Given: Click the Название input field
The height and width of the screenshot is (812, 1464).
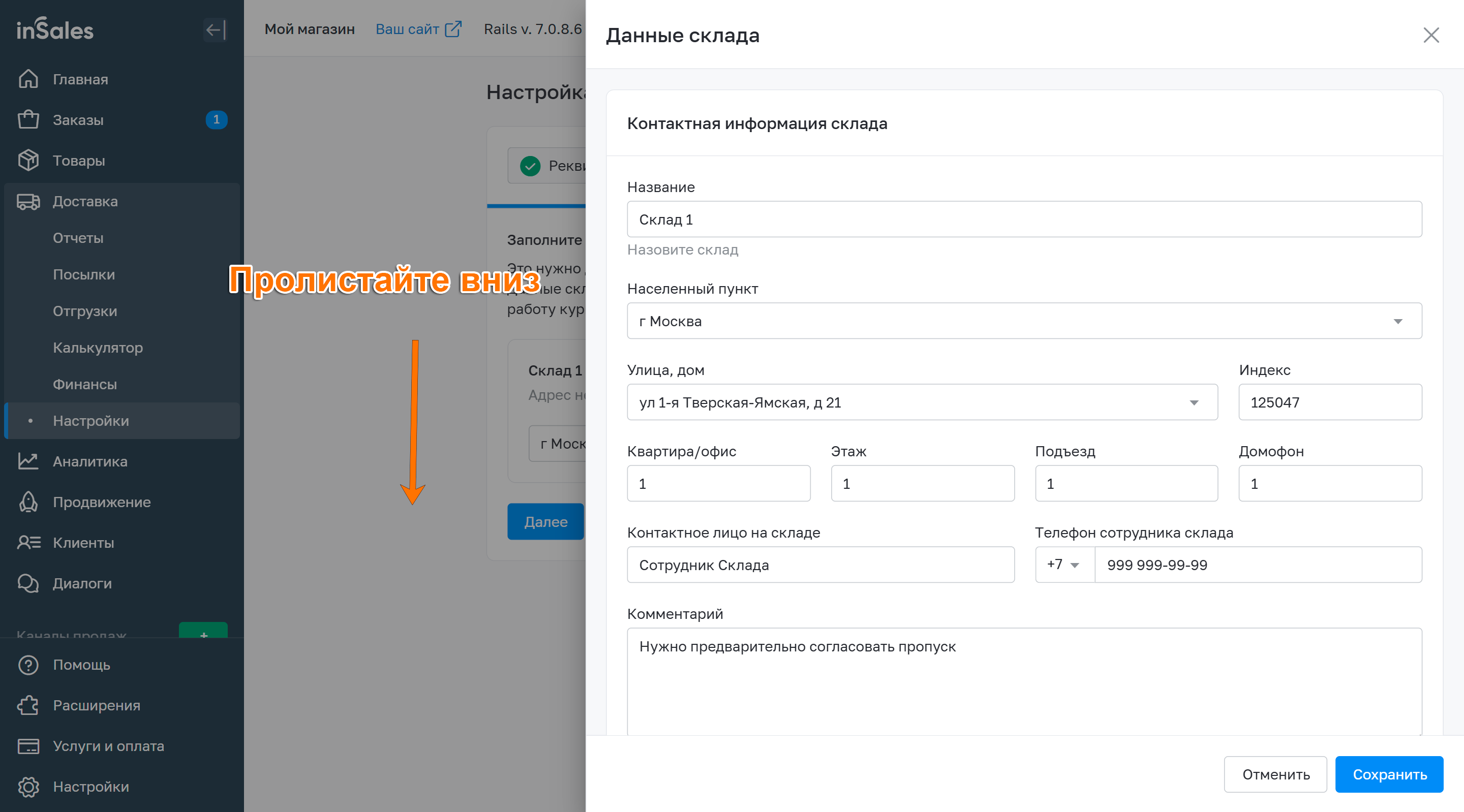Looking at the screenshot, I should point(1024,220).
